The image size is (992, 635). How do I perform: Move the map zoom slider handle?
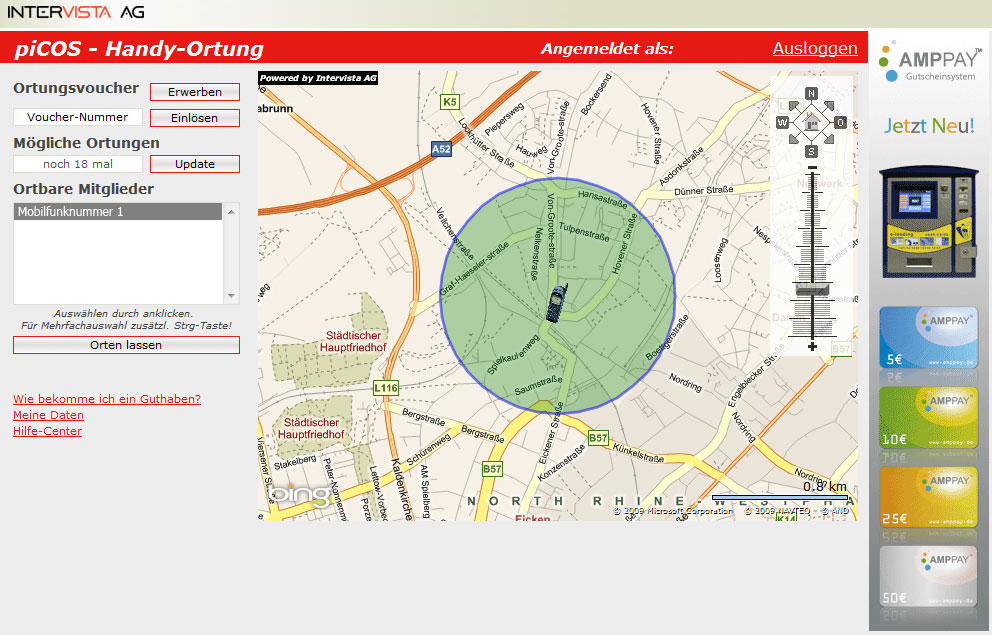(x=812, y=289)
